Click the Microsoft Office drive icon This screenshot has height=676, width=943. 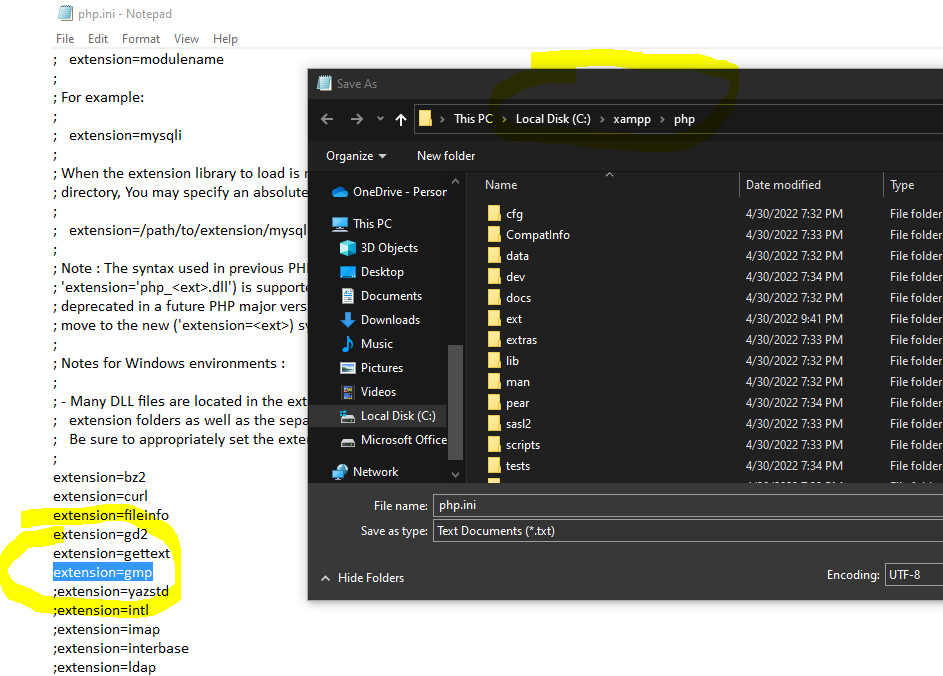pyautogui.click(x=348, y=443)
